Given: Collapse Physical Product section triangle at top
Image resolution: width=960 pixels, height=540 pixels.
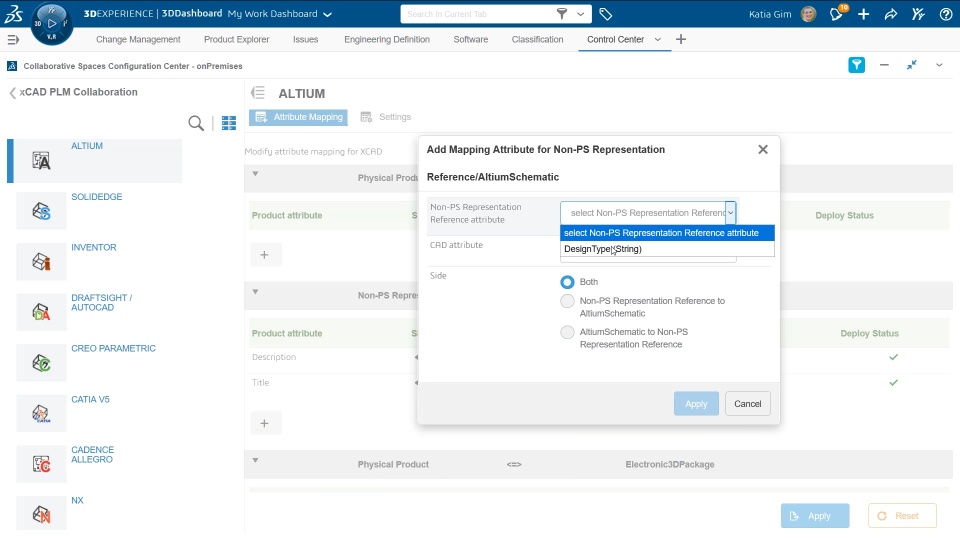Looking at the screenshot, I should 255,174.
